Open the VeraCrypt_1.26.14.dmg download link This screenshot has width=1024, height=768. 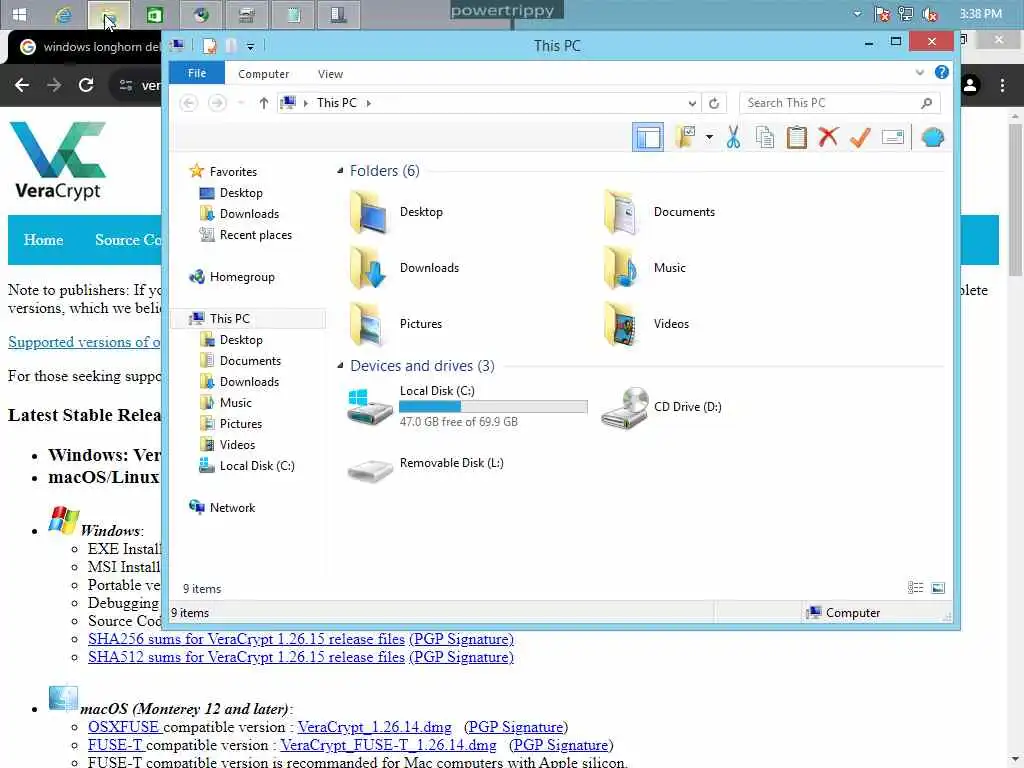(x=374, y=727)
